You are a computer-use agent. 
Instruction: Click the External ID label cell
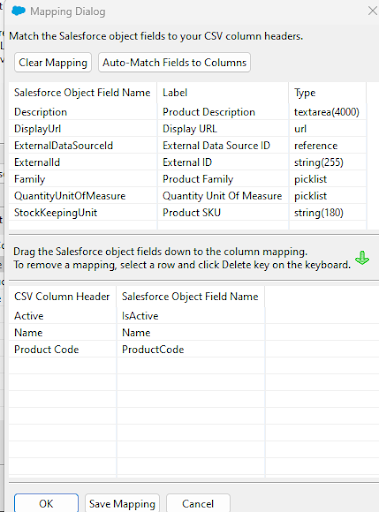(223, 162)
